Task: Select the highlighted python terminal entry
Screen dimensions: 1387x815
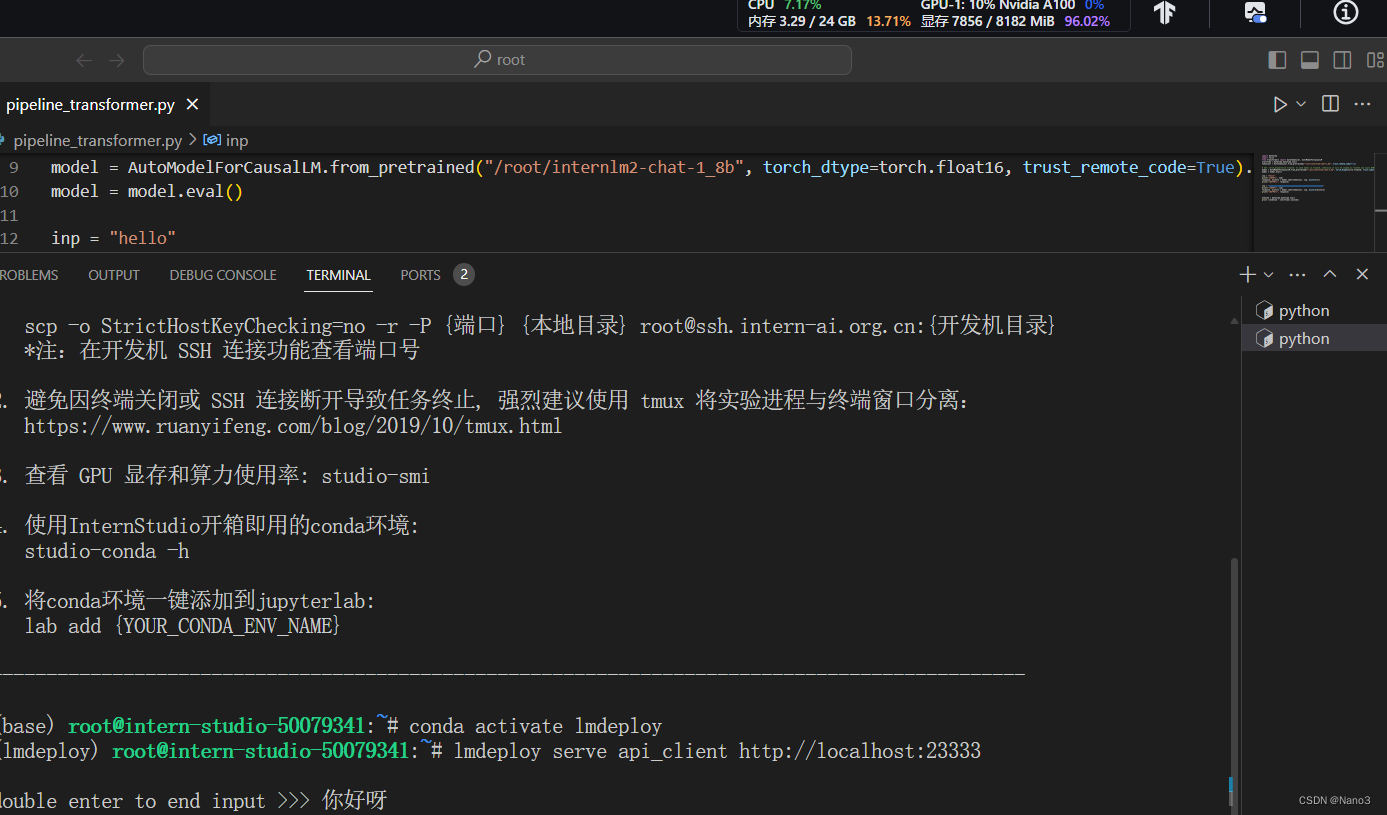Action: tap(1314, 339)
